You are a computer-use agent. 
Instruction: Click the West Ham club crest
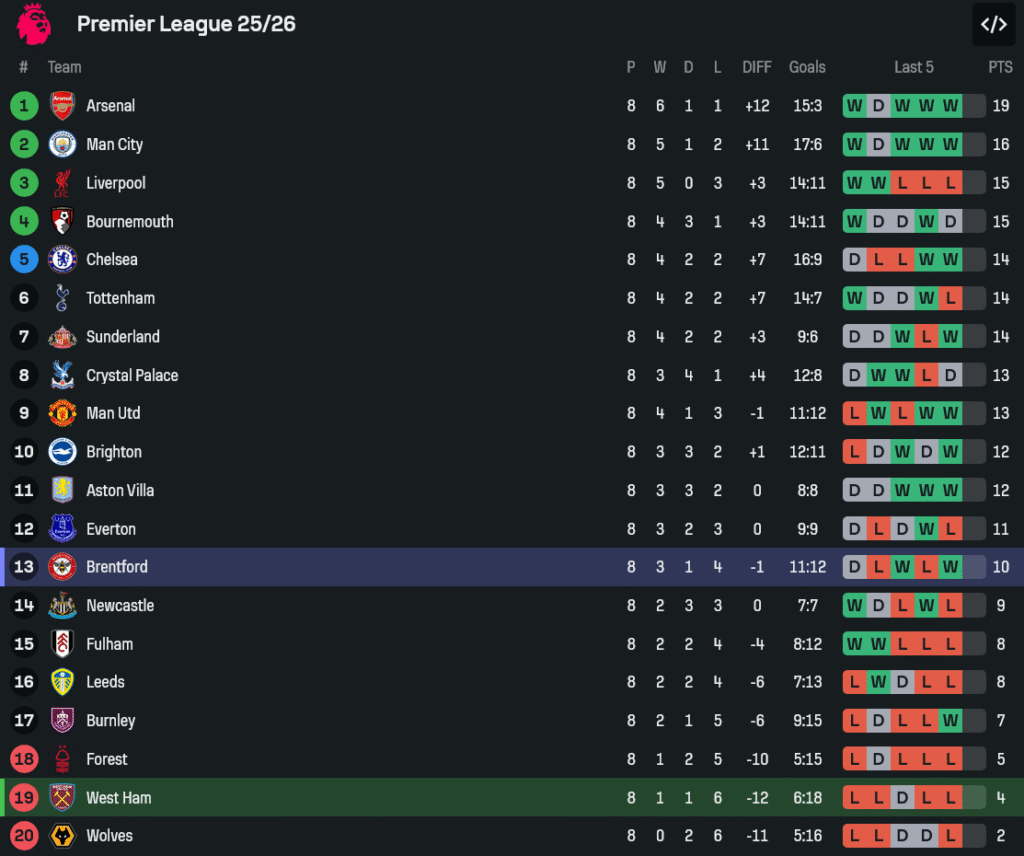pos(62,798)
